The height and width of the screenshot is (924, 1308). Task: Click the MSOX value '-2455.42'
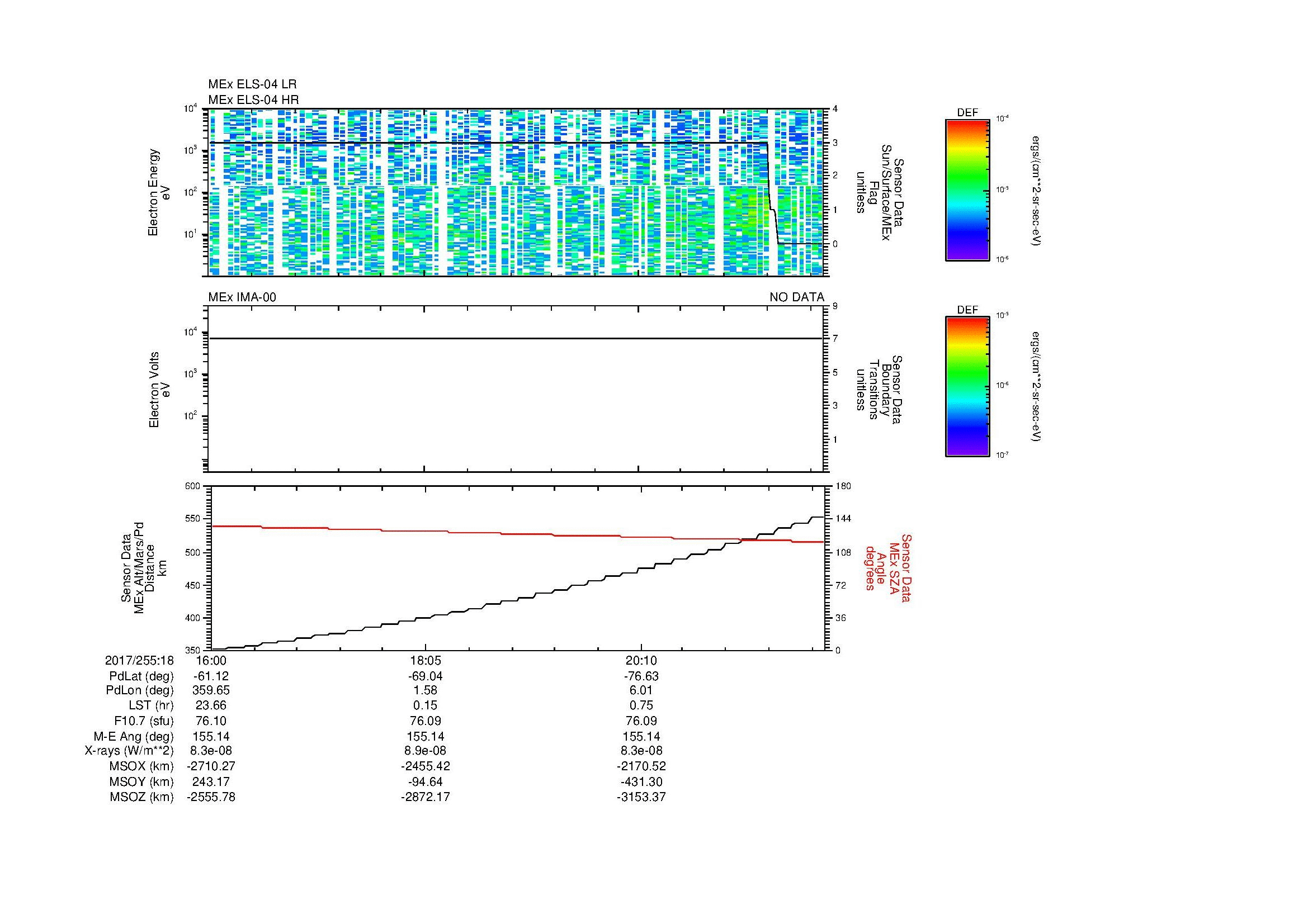[425, 766]
